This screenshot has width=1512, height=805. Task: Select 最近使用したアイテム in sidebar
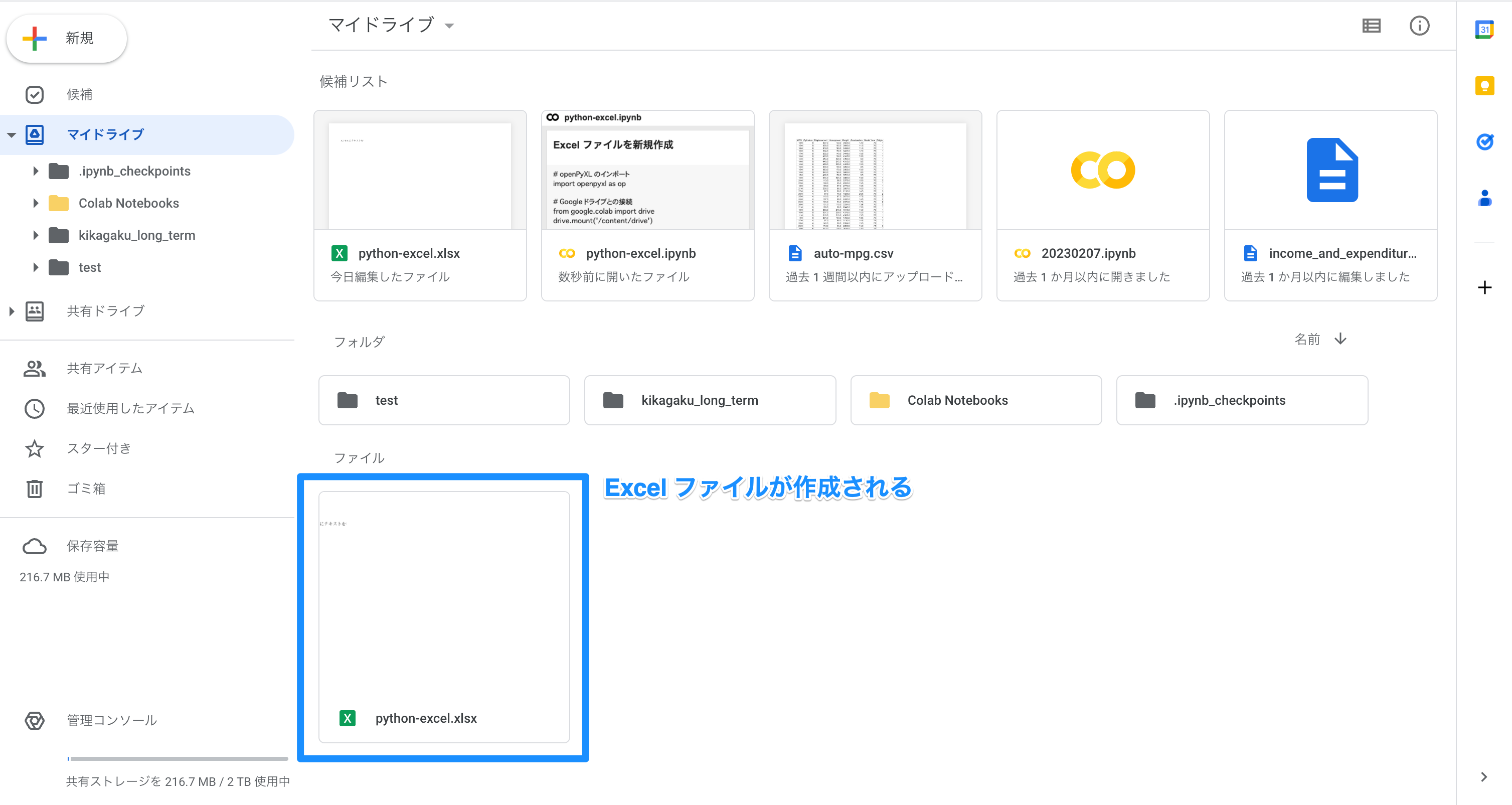[130, 408]
